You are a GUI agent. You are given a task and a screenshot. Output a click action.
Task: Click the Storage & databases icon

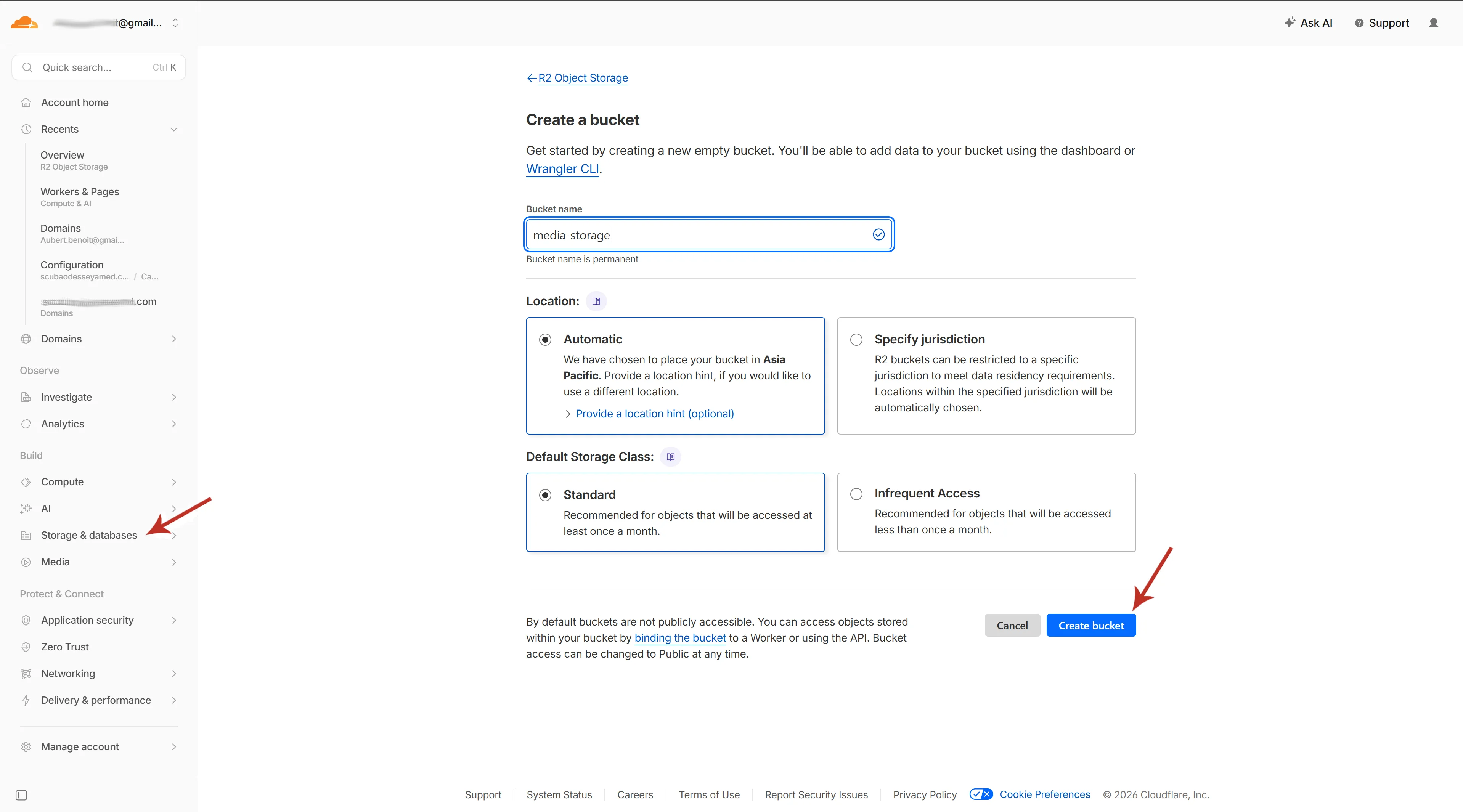click(26, 535)
